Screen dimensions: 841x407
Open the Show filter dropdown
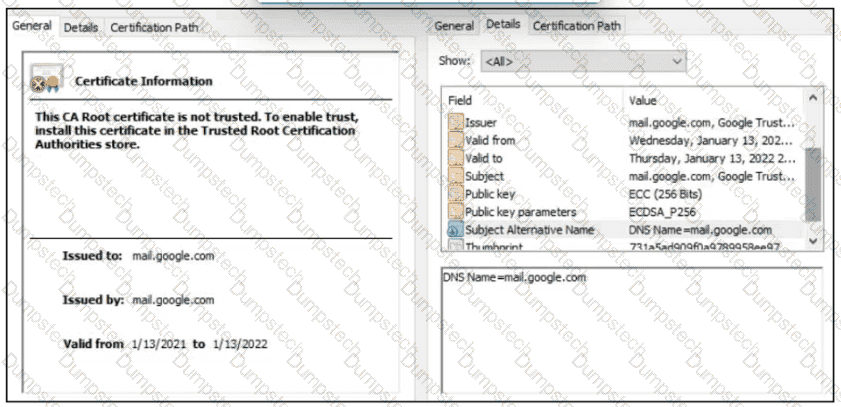(x=583, y=62)
